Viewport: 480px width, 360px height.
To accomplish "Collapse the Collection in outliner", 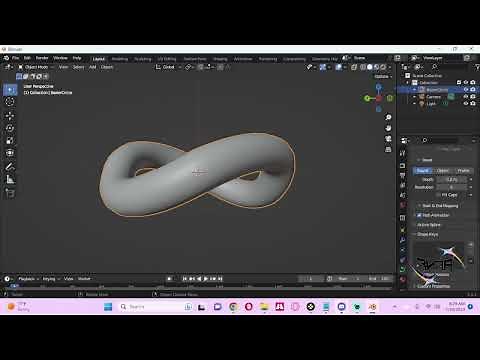I will pyautogui.click(x=407, y=83).
